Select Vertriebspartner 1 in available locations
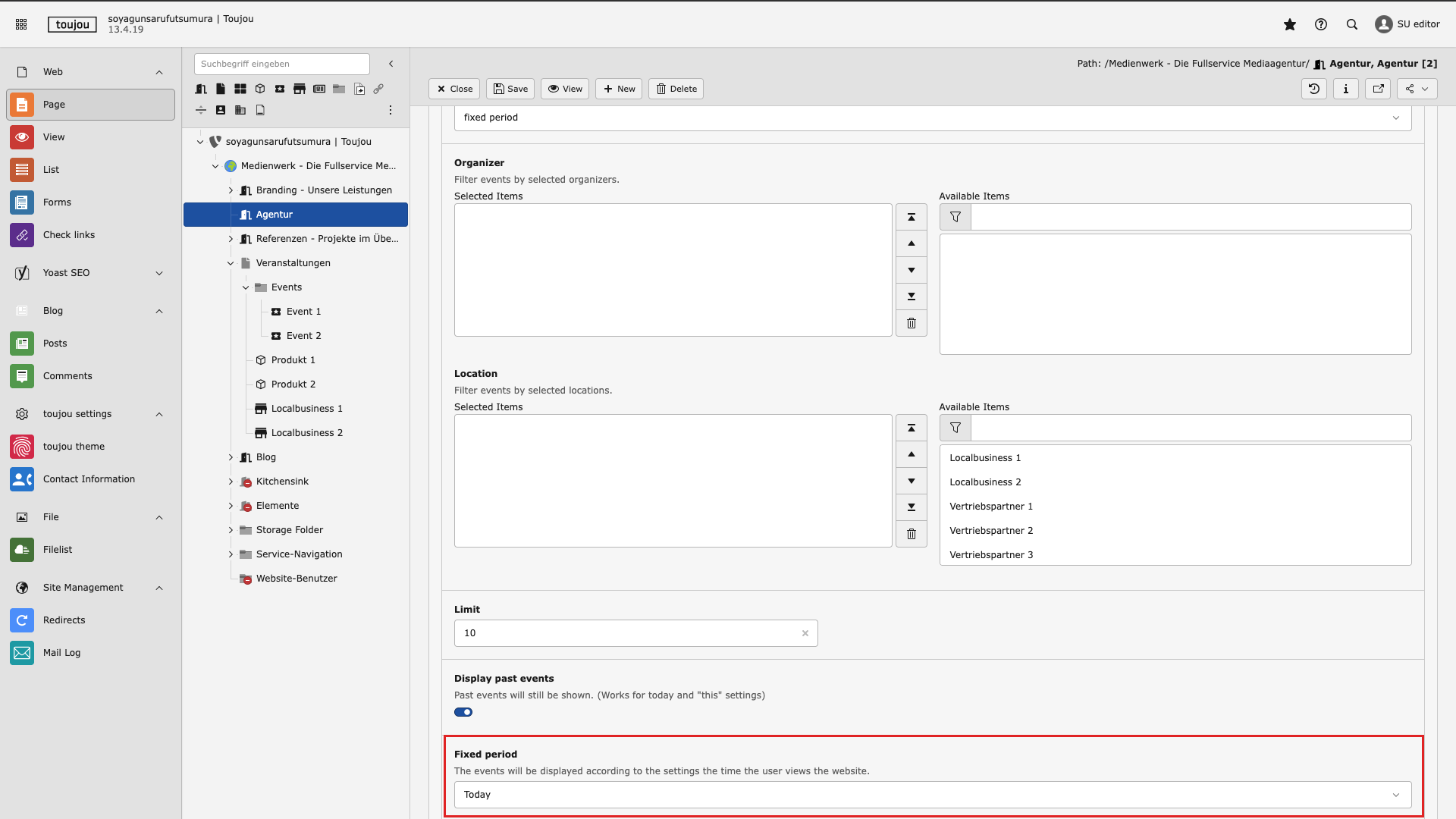This screenshot has width=1456, height=819. click(x=990, y=507)
